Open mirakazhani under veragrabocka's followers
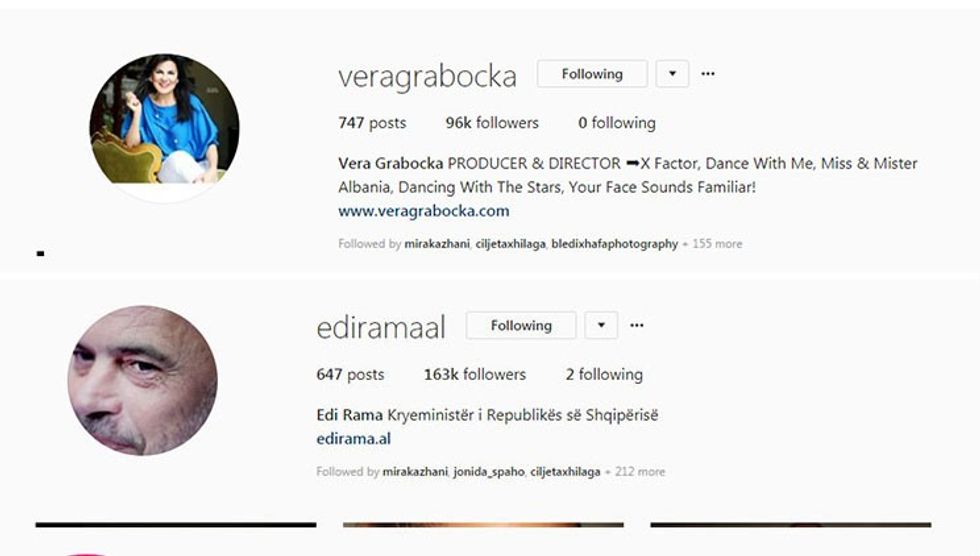980x556 pixels. pos(437,244)
